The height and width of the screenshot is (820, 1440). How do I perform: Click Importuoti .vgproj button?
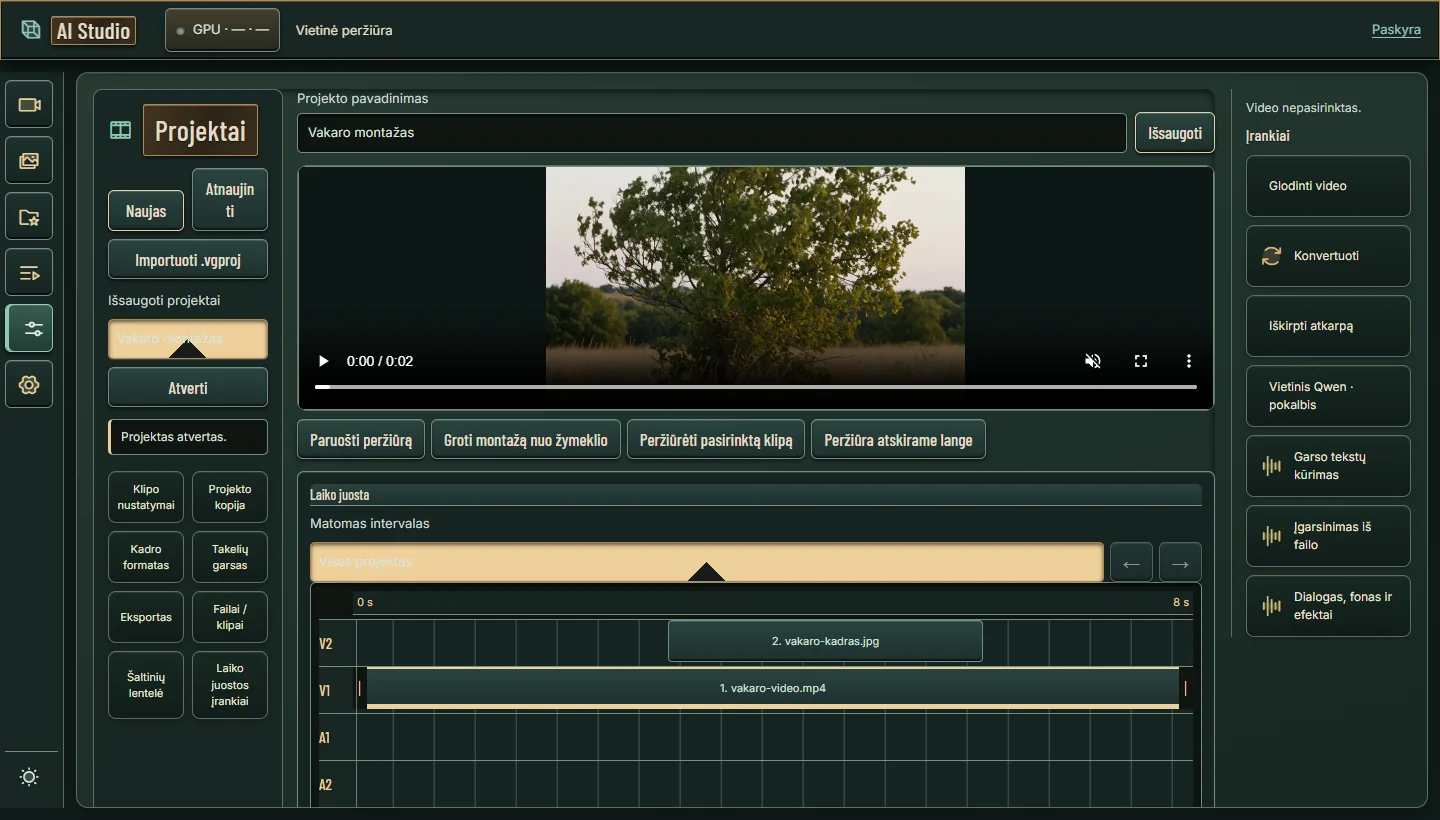[188, 260]
